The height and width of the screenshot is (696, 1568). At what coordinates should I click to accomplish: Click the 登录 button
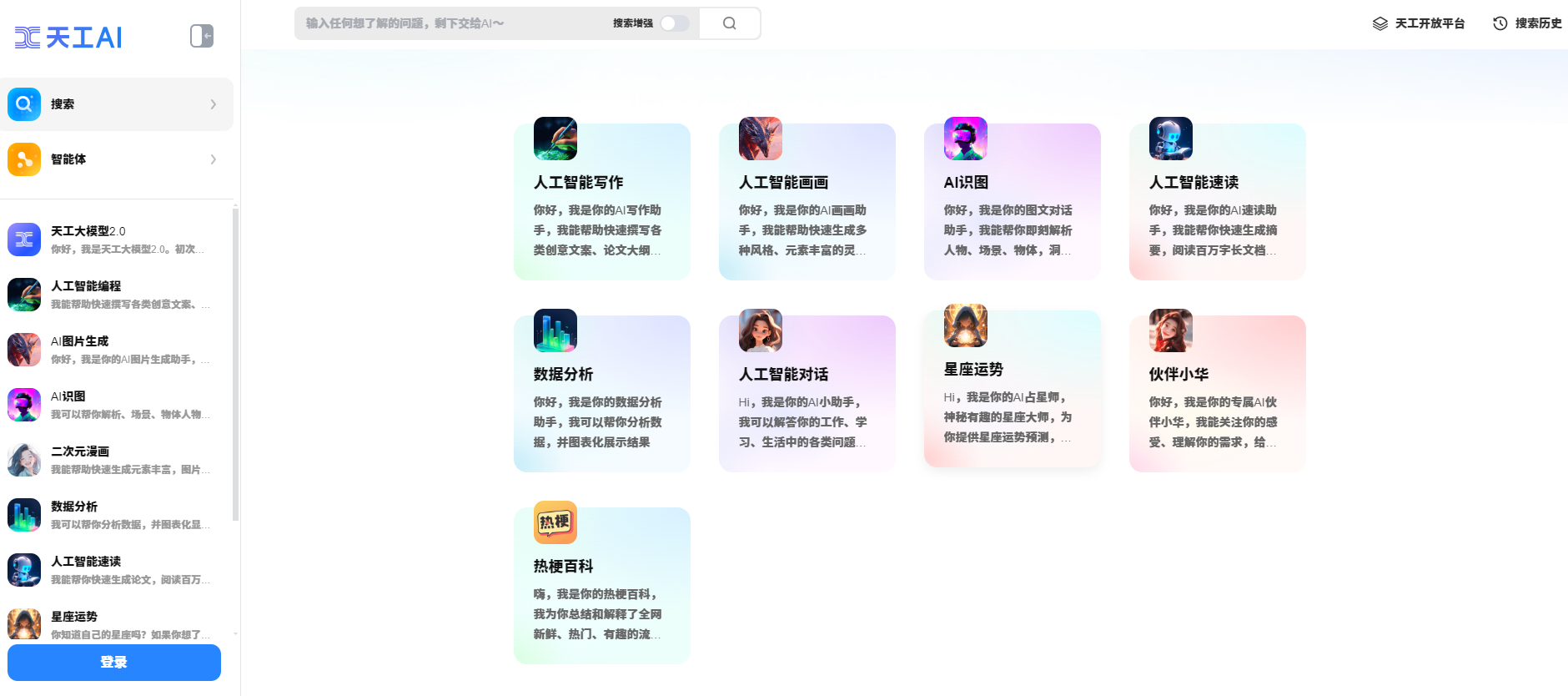[x=114, y=663]
